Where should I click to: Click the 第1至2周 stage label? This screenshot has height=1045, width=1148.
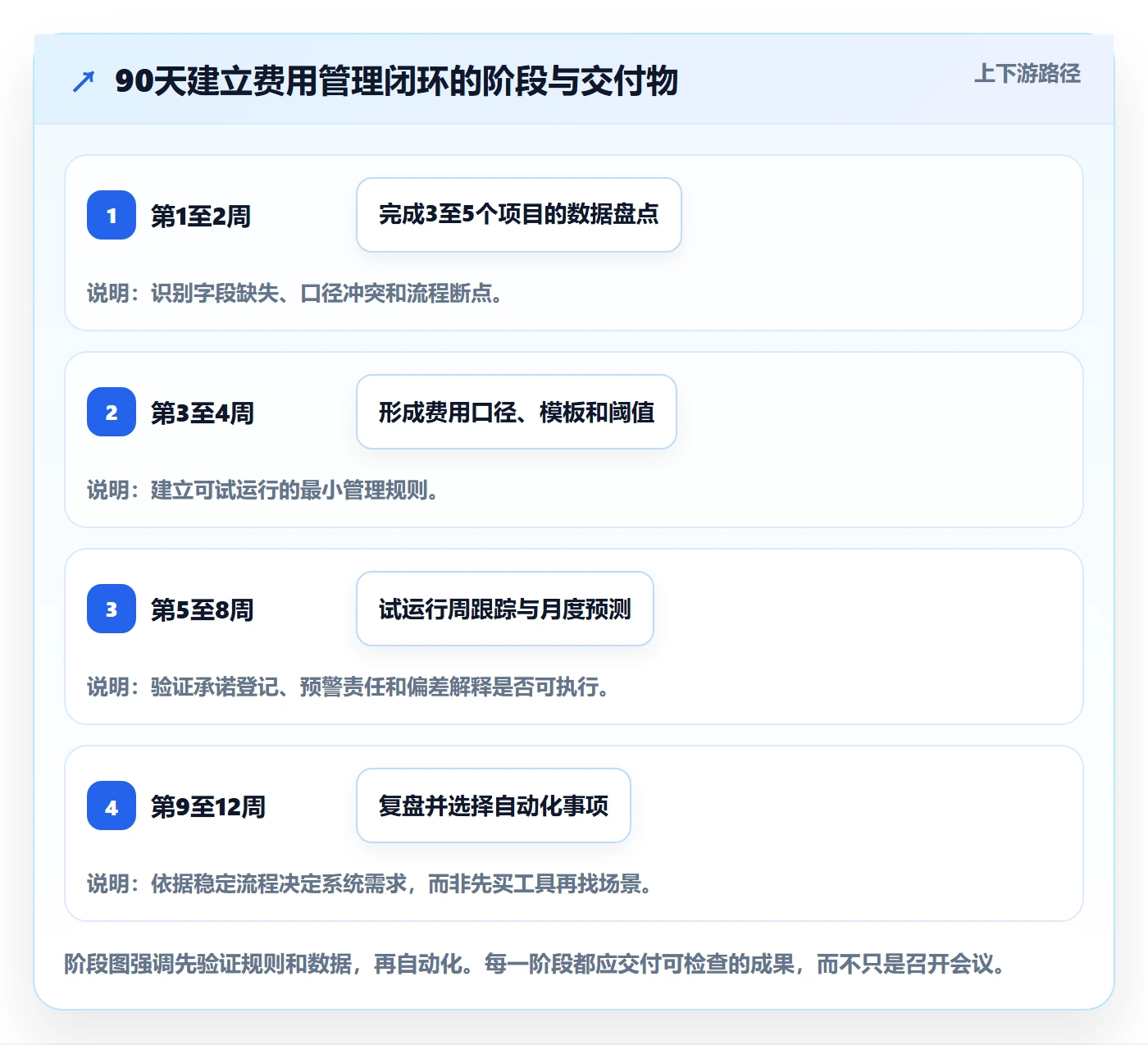(201, 216)
